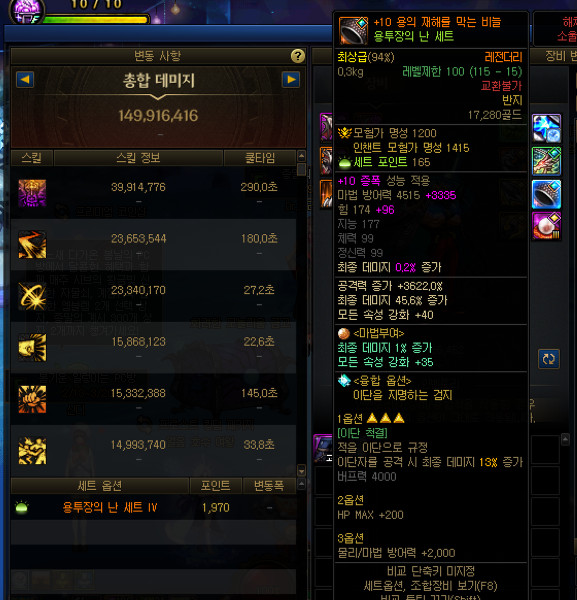This screenshot has height=600, width=577.
Task: Click the 포인트 column header
Action: click(x=215, y=486)
